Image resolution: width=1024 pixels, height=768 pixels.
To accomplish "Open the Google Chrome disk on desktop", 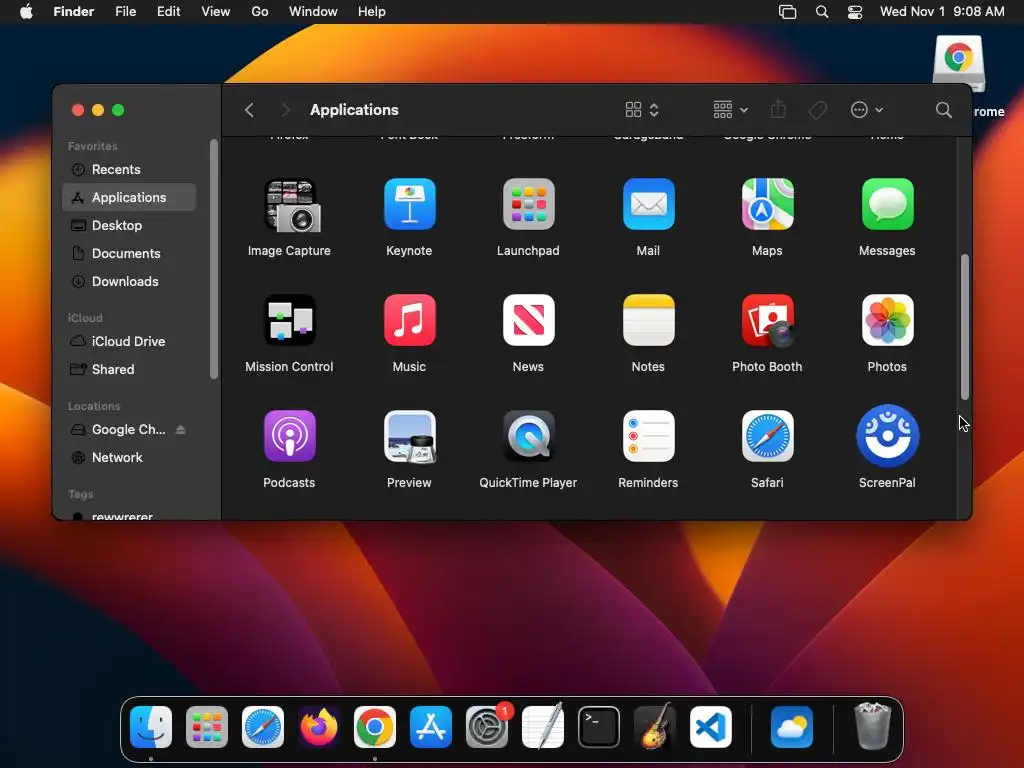I will 959,63.
